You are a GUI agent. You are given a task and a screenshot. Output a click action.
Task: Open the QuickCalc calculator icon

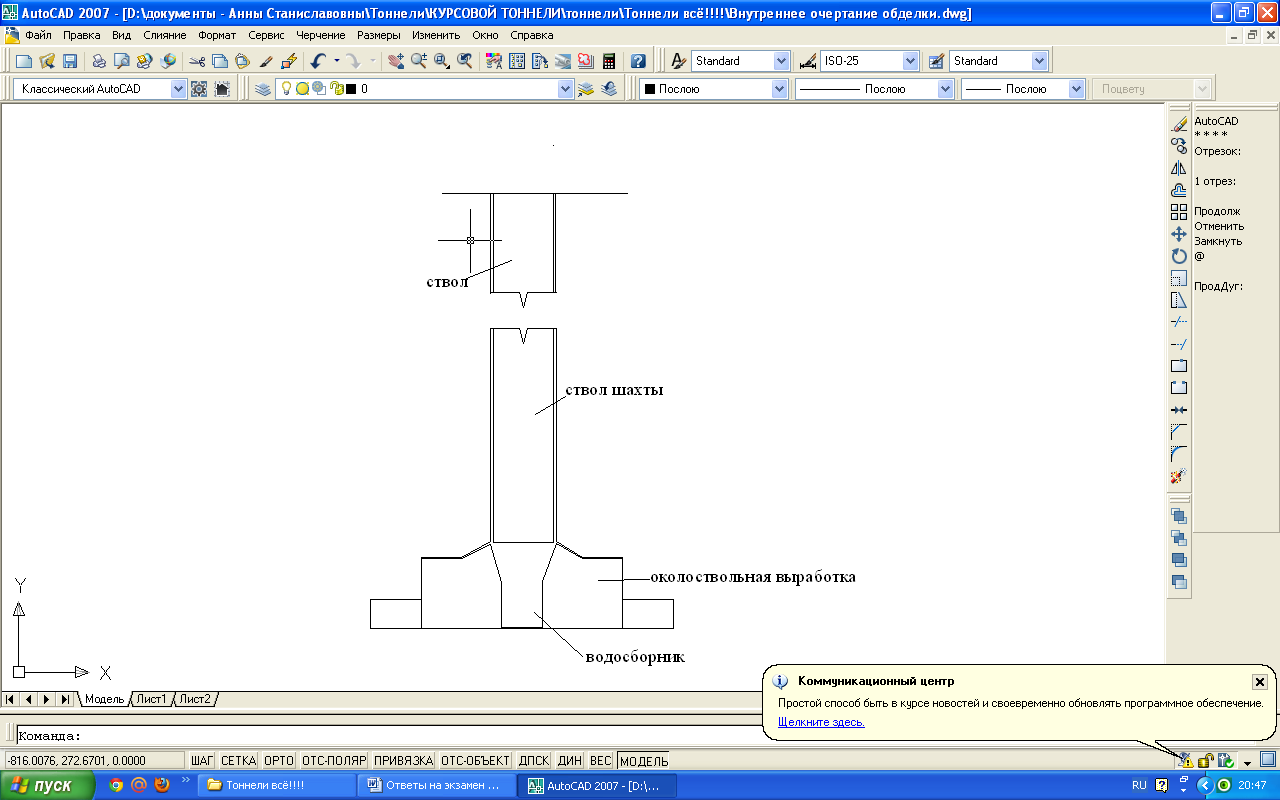click(x=609, y=61)
